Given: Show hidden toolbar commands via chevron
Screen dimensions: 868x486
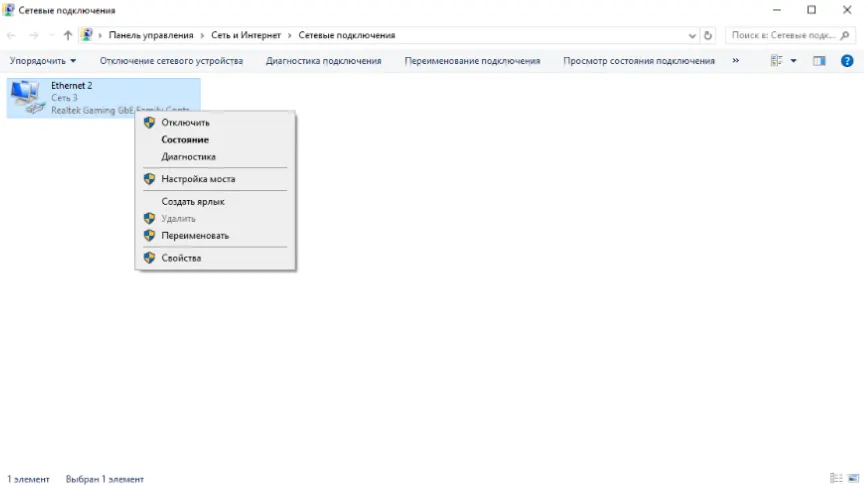Looking at the screenshot, I should [x=736, y=61].
